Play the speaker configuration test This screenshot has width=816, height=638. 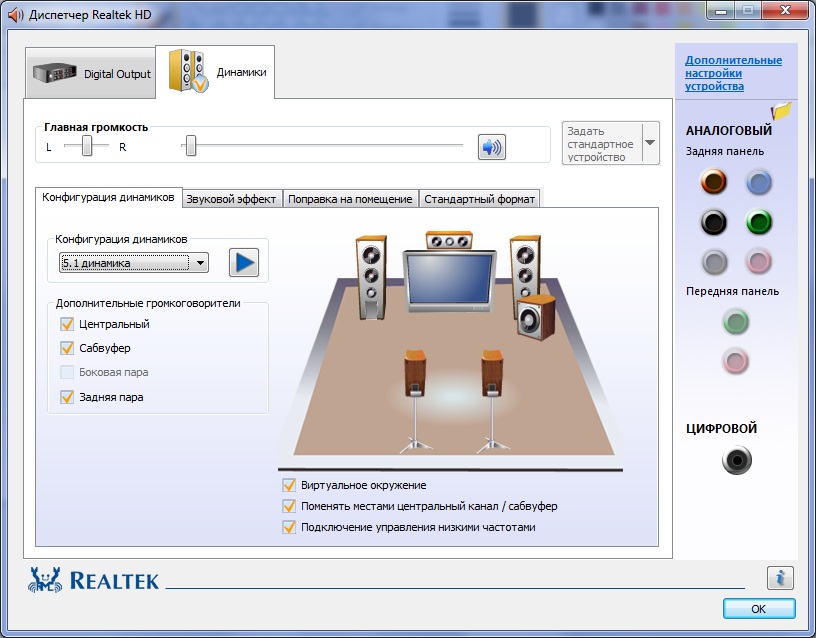click(x=243, y=263)
